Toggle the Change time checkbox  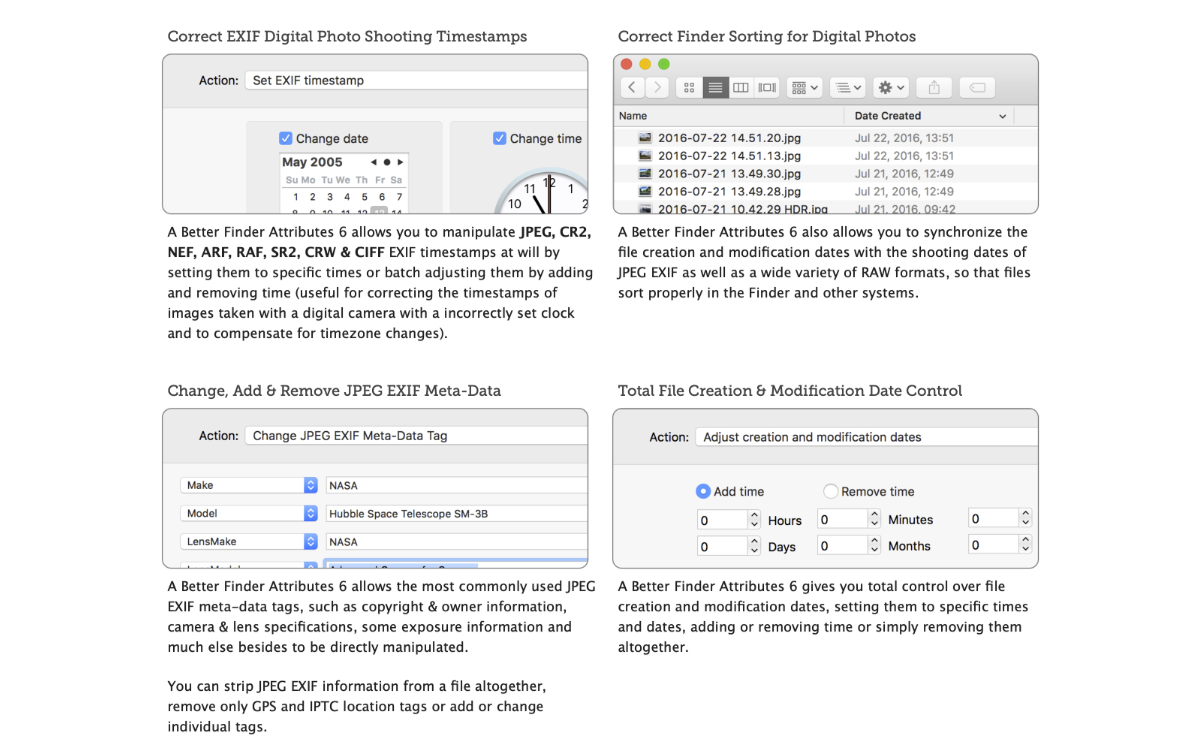500,138
